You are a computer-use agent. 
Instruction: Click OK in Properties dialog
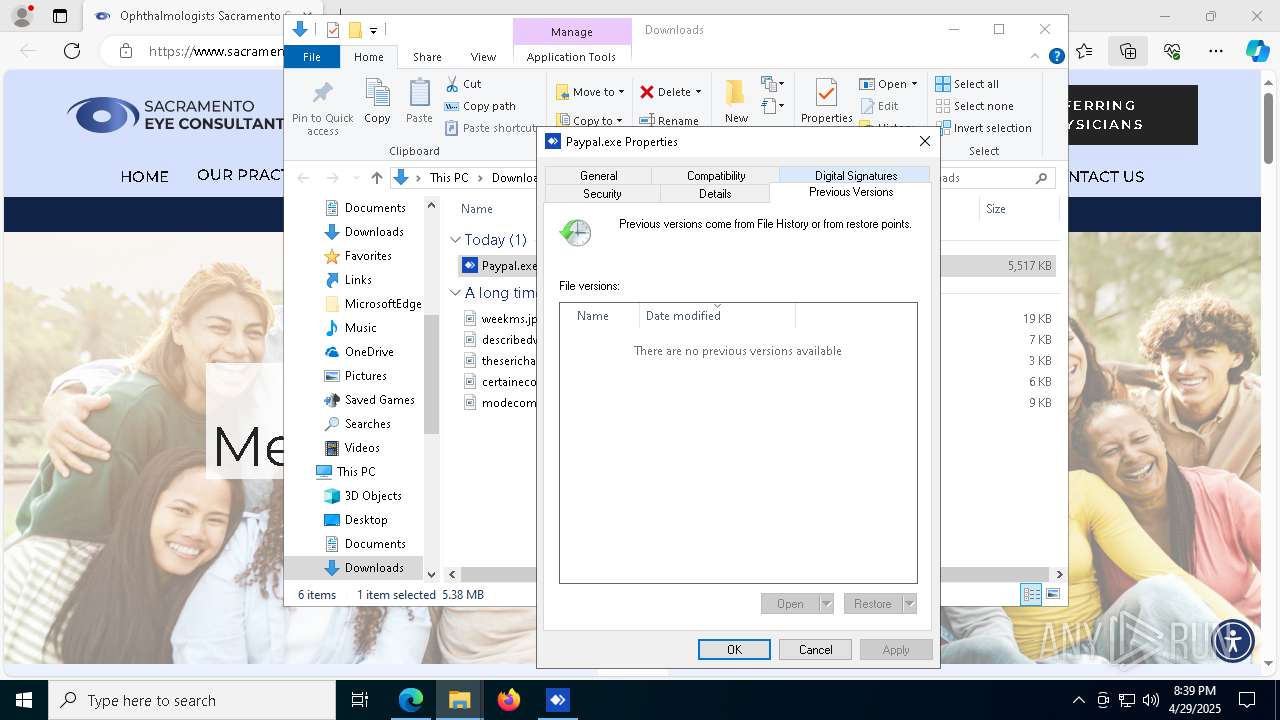pyautogui.click(x=734, y=650)
